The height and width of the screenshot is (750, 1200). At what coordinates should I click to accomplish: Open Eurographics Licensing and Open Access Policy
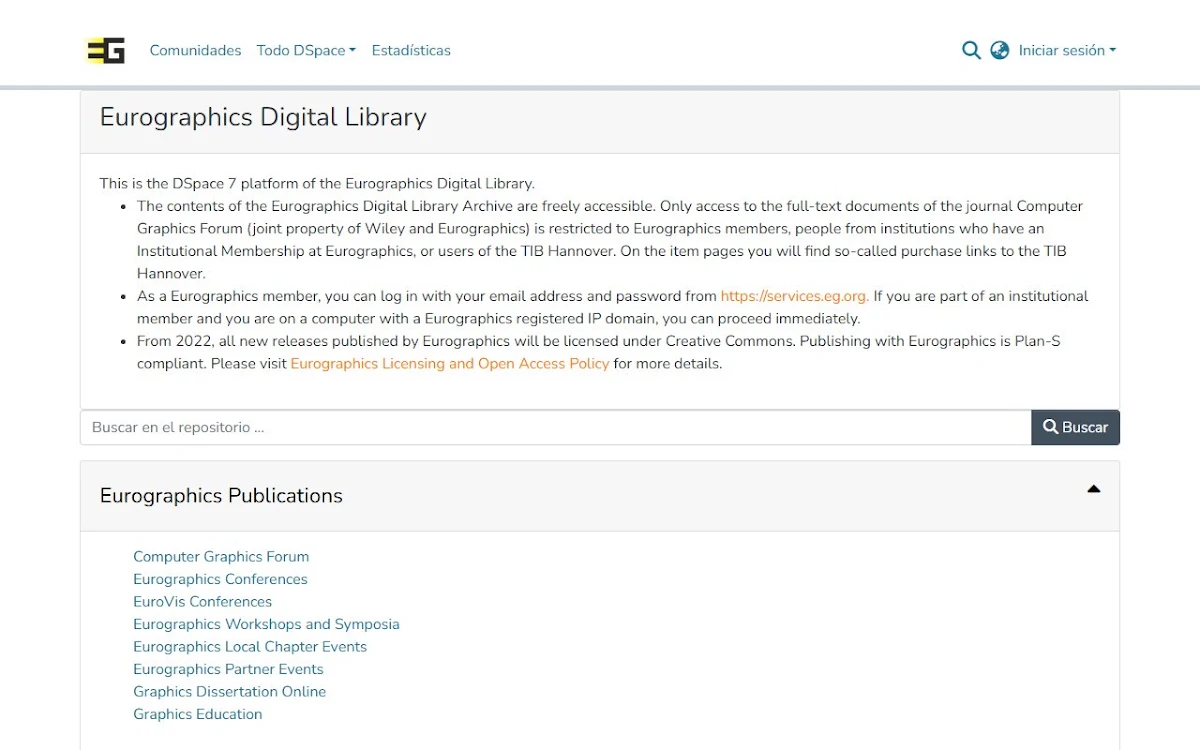pos(450,364)
